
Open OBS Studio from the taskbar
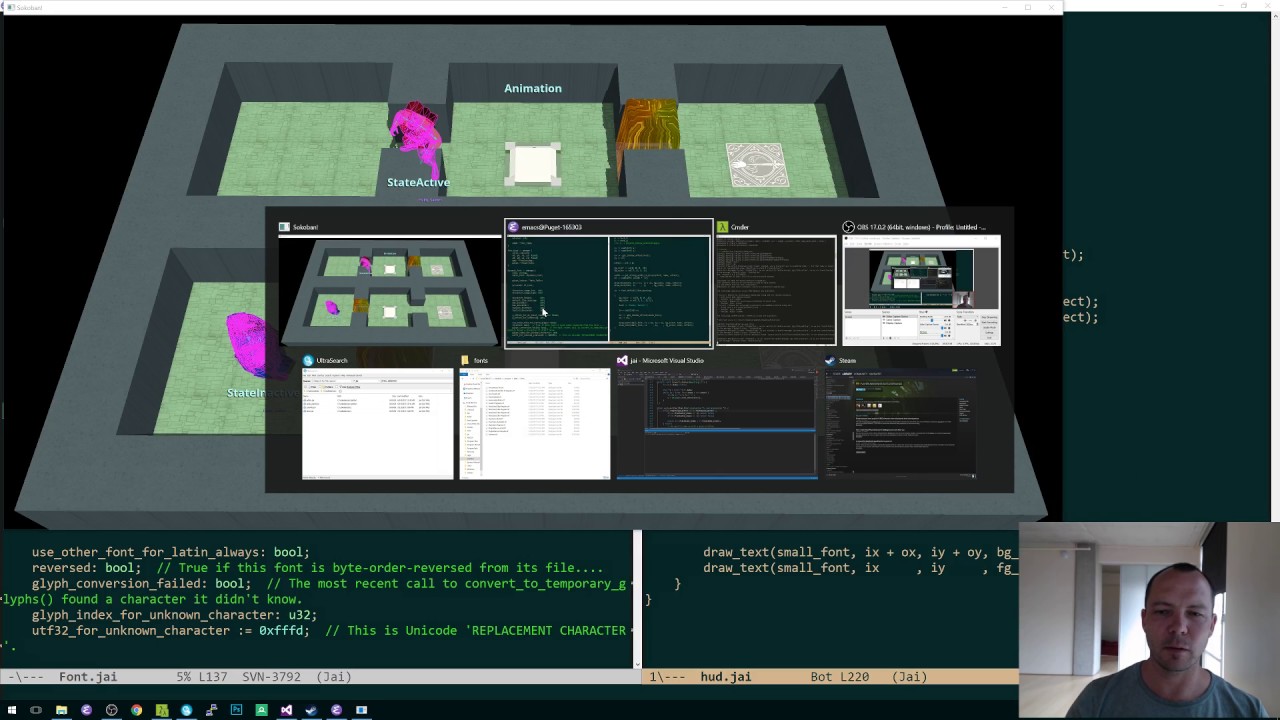click(x=111, y=710)
